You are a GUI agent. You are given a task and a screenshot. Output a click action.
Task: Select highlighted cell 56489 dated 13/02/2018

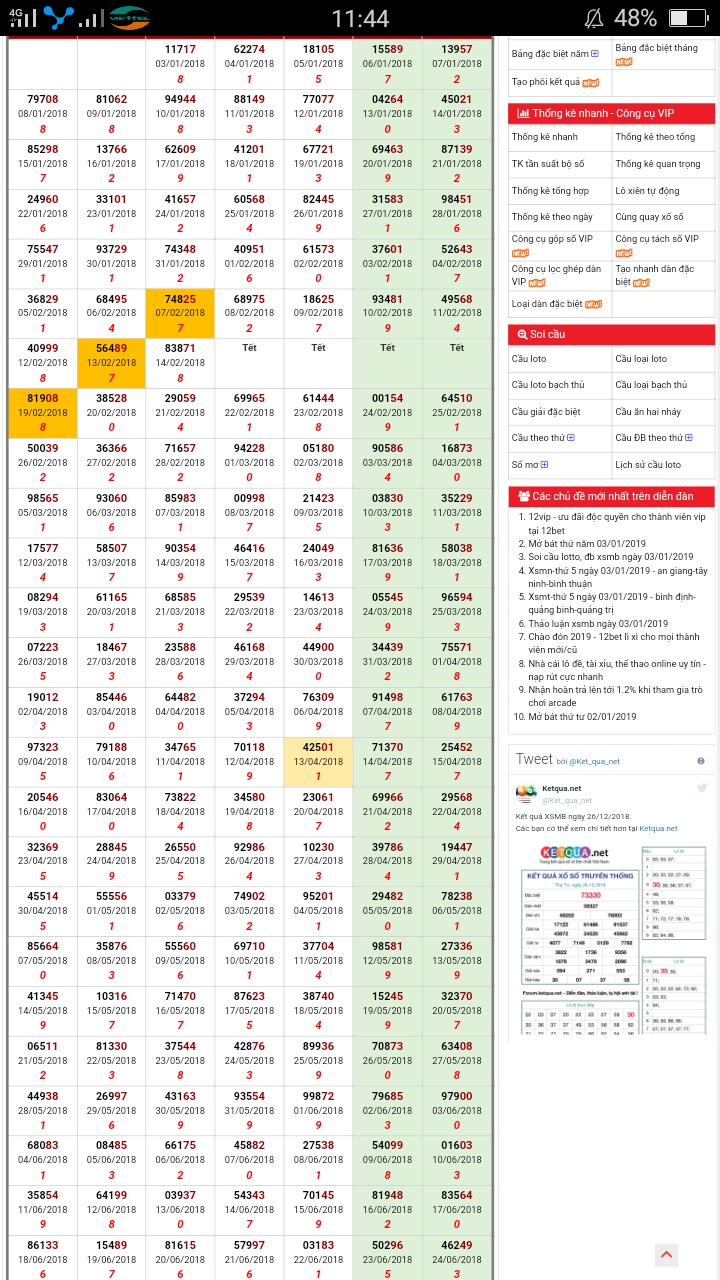click(111, 363)
